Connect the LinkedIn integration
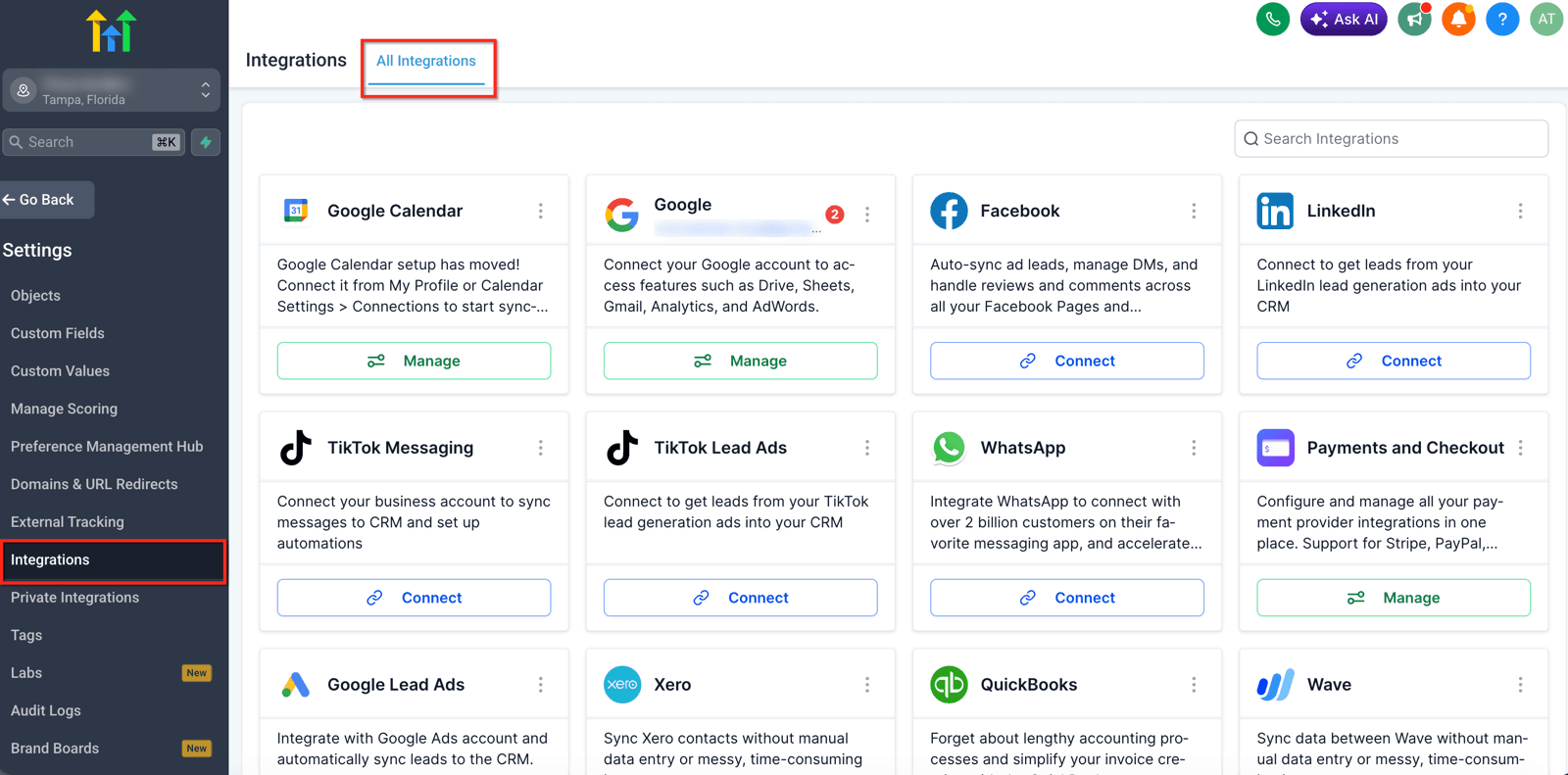This screenshot has height=775, width=1568. tap(1394, 361)
